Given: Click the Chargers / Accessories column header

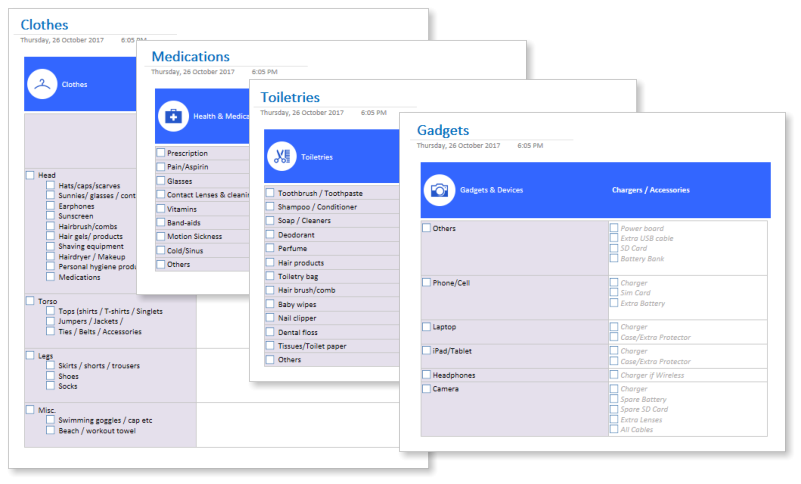Looking at the screenshot, I should tap(651, 190).
